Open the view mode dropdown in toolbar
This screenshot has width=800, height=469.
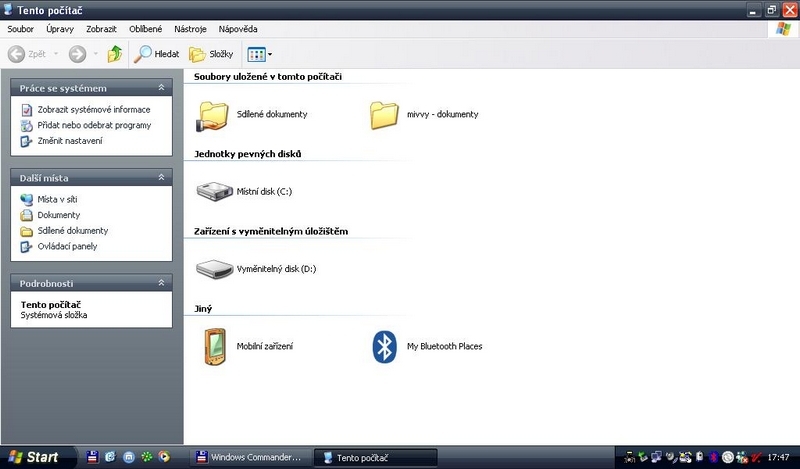[x=259, y=54]
